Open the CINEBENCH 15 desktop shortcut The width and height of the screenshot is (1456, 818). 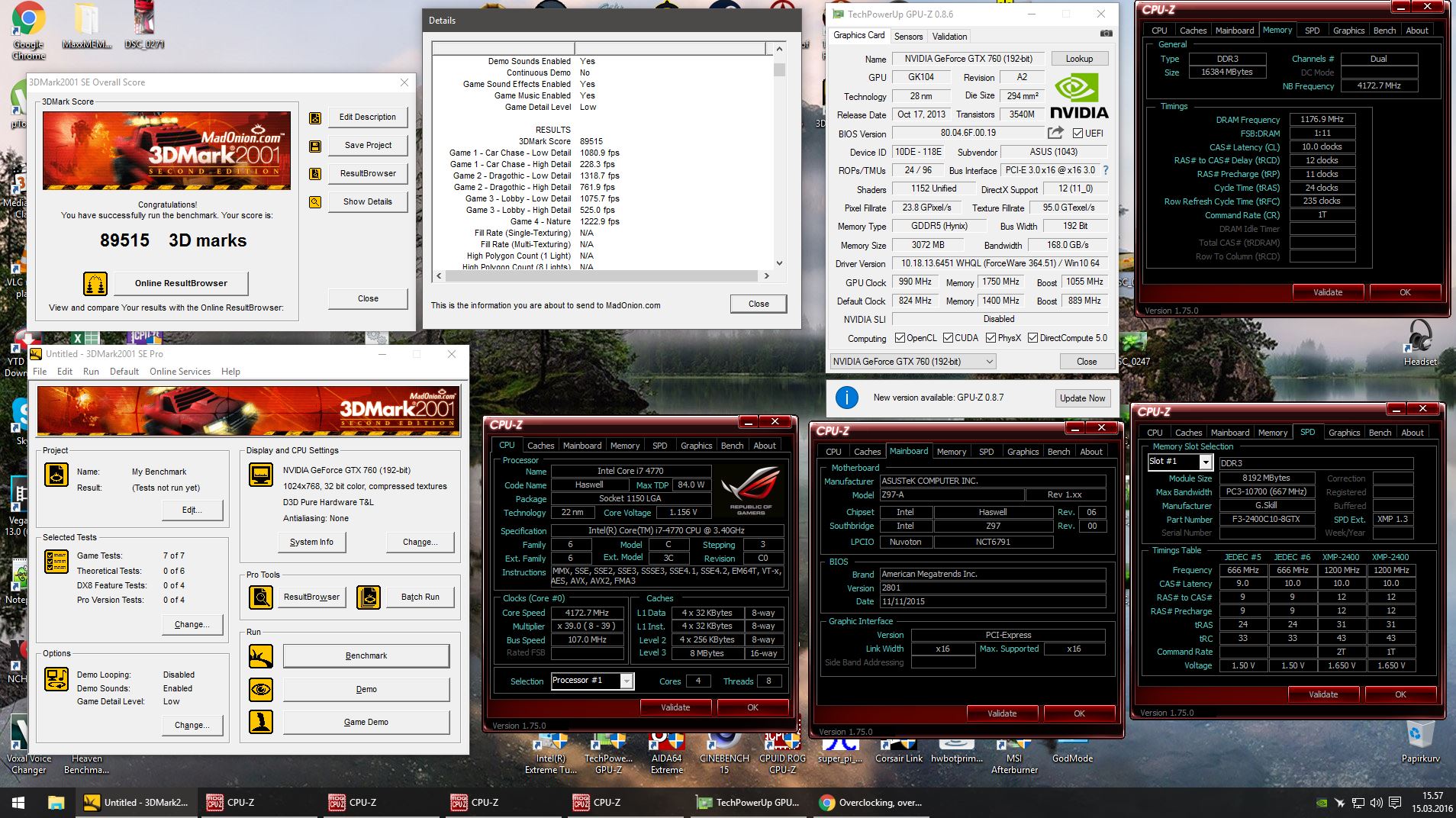coord(724,754)
